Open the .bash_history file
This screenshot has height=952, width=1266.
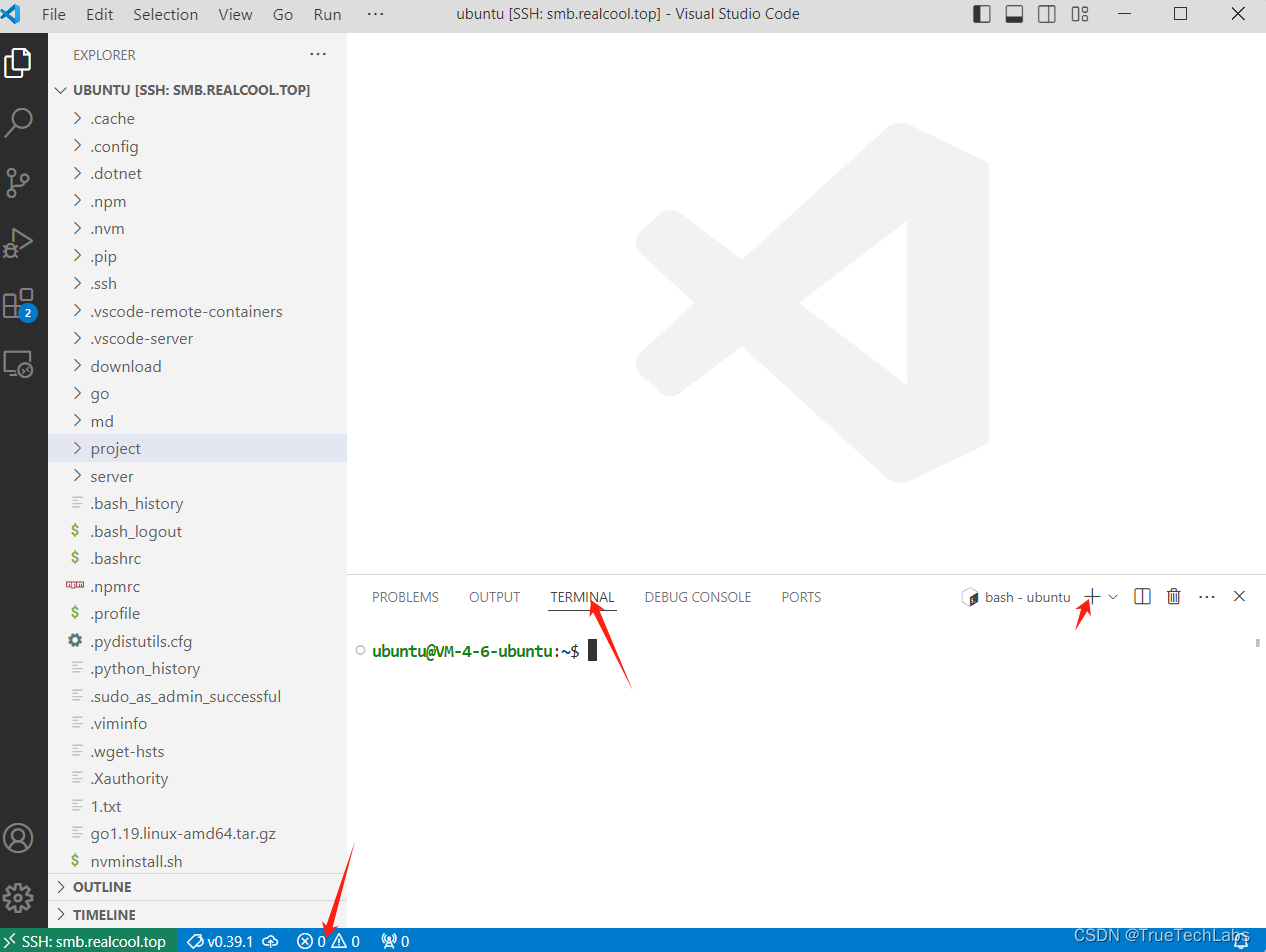pos(198,503)
